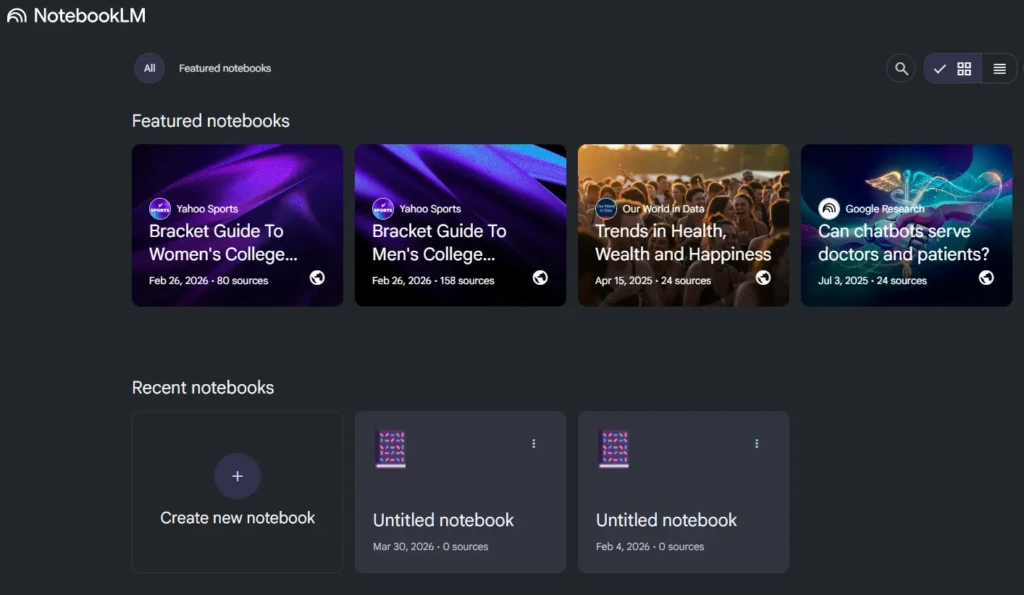This screenshot has height=595, width=1024.
Task: Open Untitled notebook dated Mar 30, 2026
Action: coord(460,492)
